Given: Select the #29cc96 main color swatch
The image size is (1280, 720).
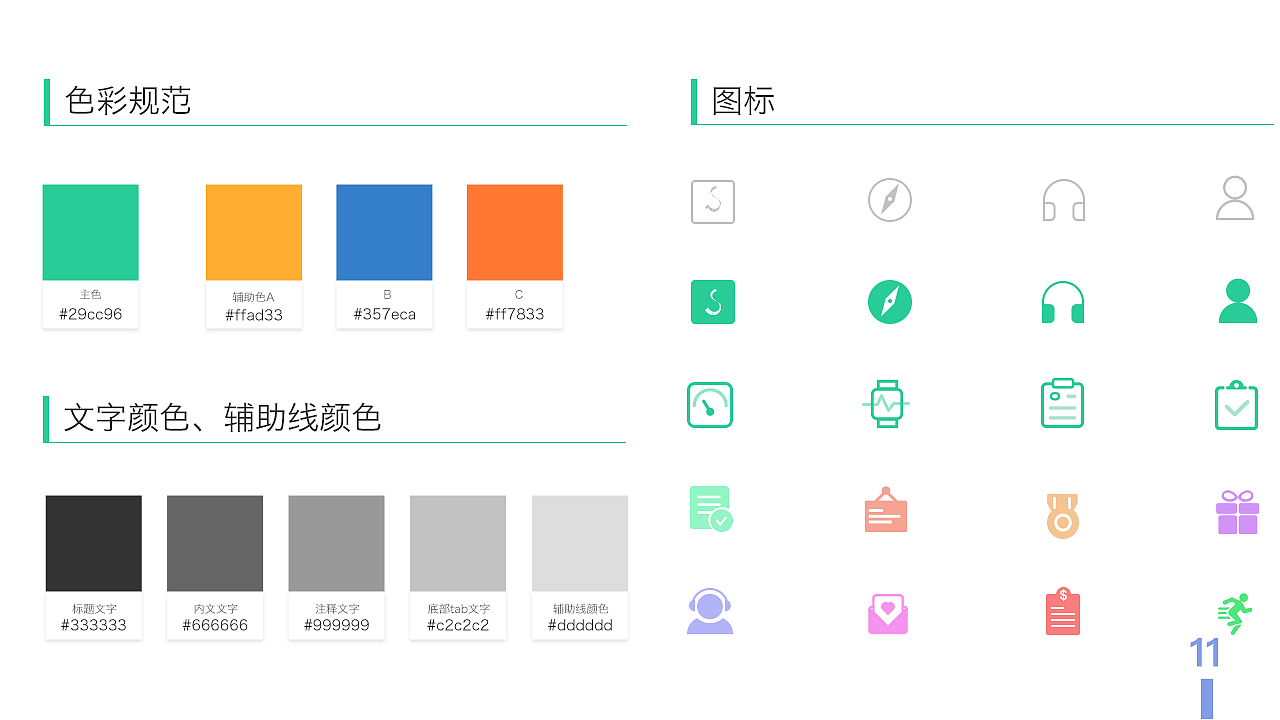Looking at the screenshot, I should click(90, 231).
